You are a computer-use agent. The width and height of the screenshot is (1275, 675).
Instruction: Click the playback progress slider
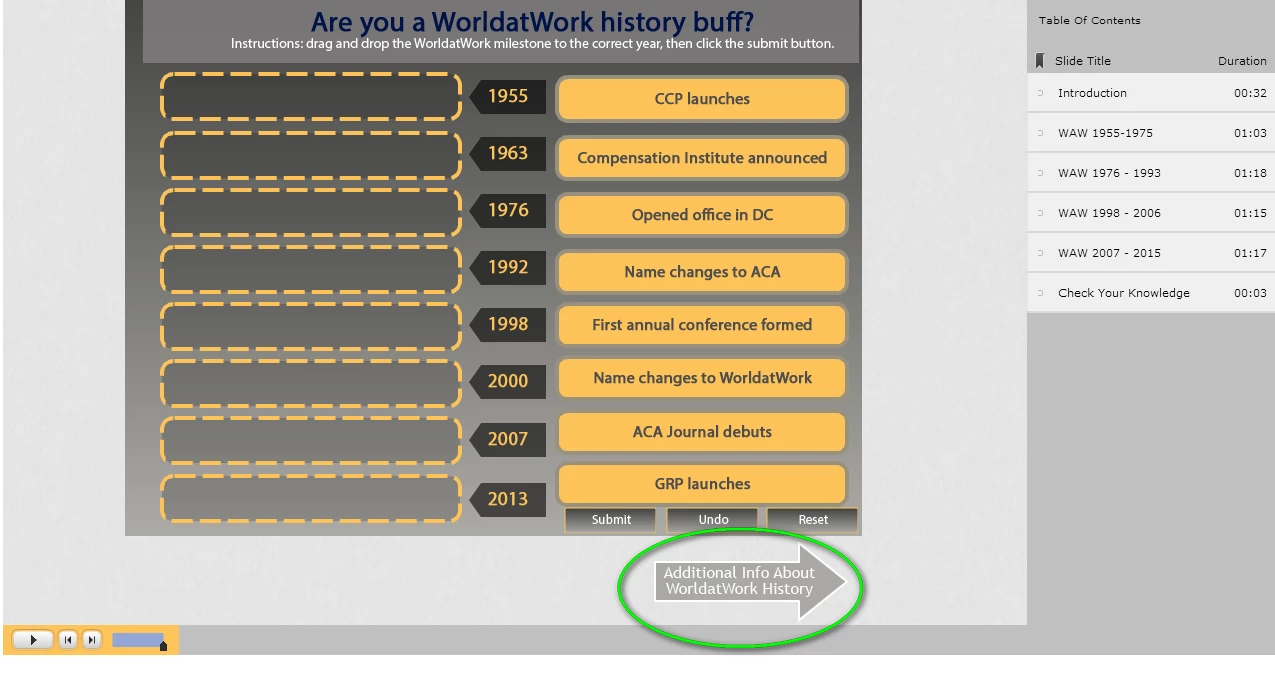pos(139,640)
